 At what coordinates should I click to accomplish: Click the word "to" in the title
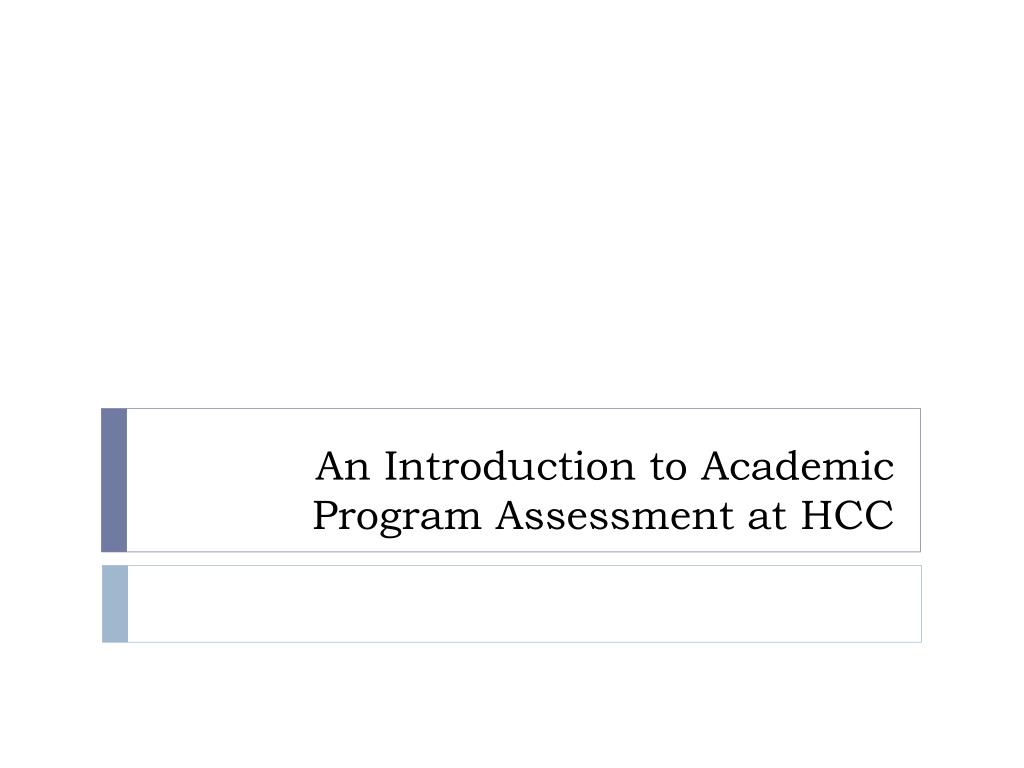tap(668, 468)
